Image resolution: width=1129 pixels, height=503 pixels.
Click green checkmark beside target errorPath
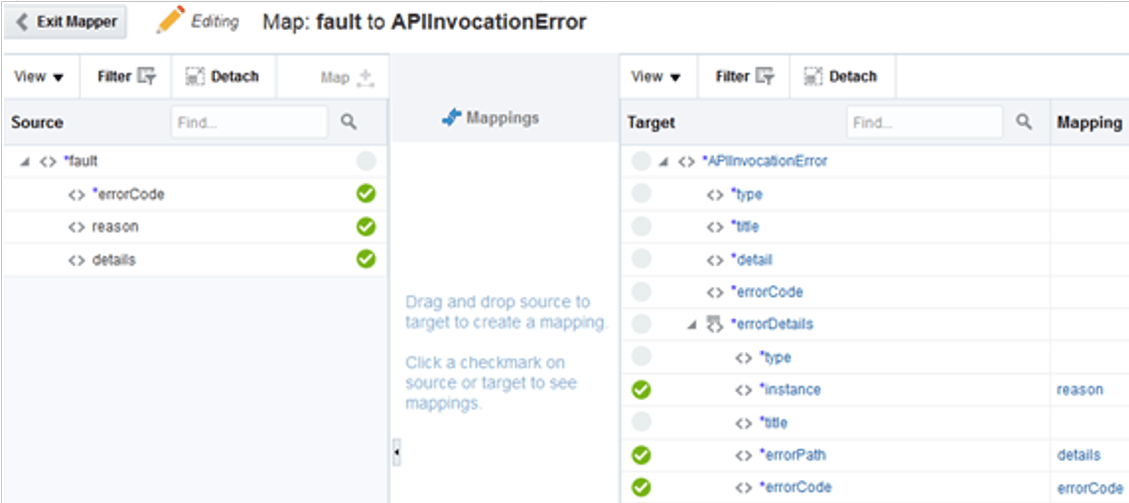642,455
